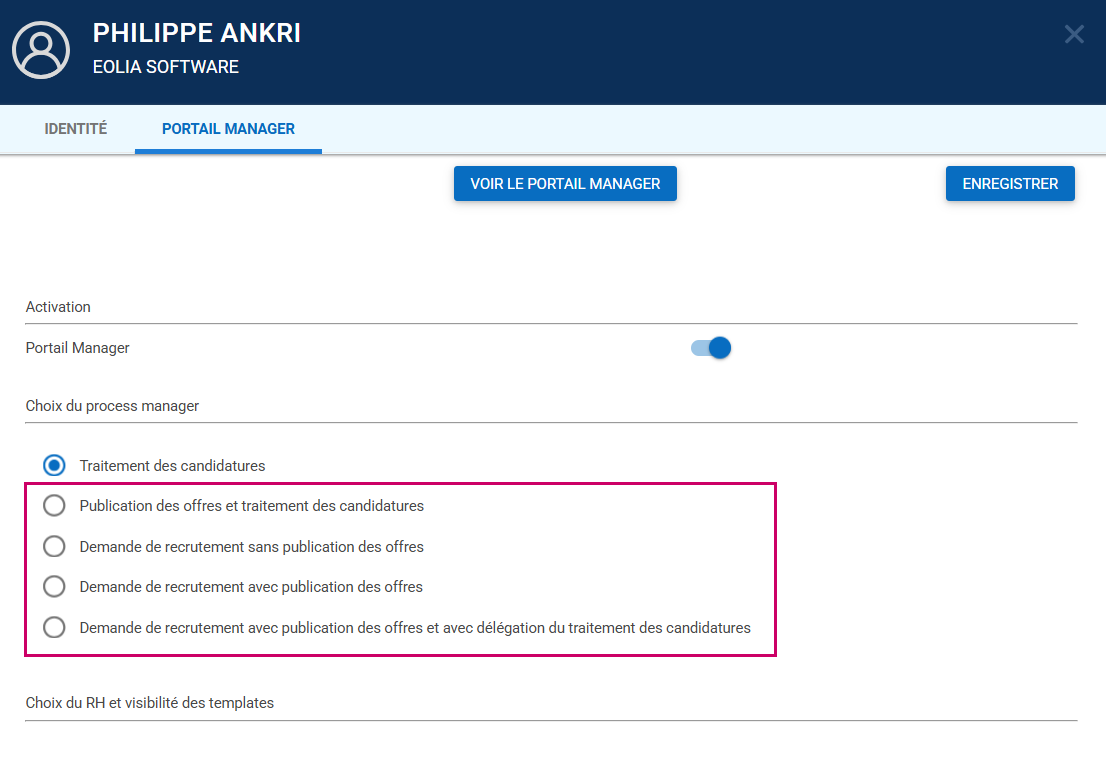Select the Traitement des candidatures radio button

point(54,465)
